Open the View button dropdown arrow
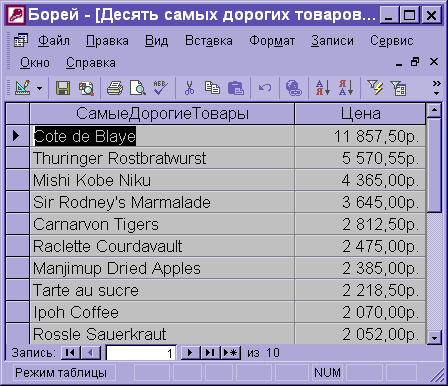The width and height of the screenshot is (448, 386). click(x=39, y=88)
